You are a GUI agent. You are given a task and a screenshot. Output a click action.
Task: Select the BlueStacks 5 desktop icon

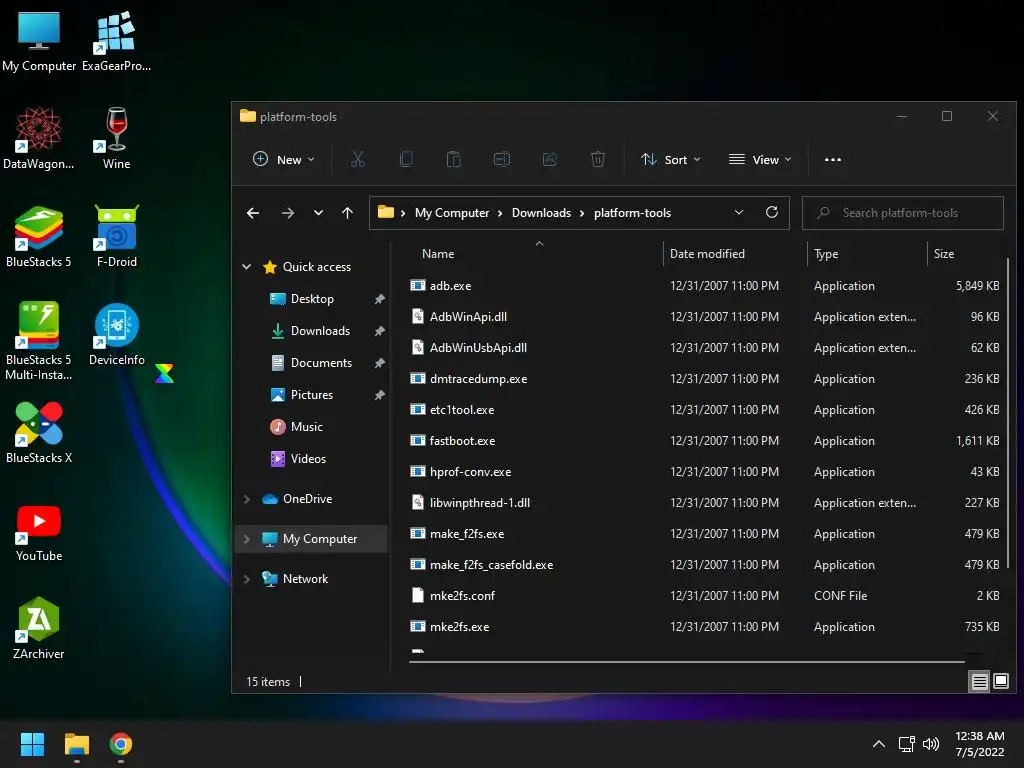coord(39,236)
